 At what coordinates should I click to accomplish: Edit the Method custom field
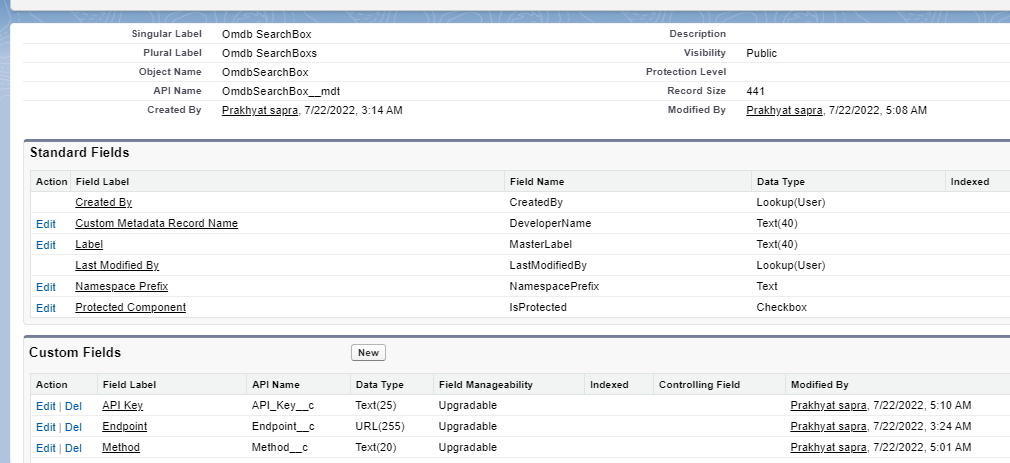point(46,448)
